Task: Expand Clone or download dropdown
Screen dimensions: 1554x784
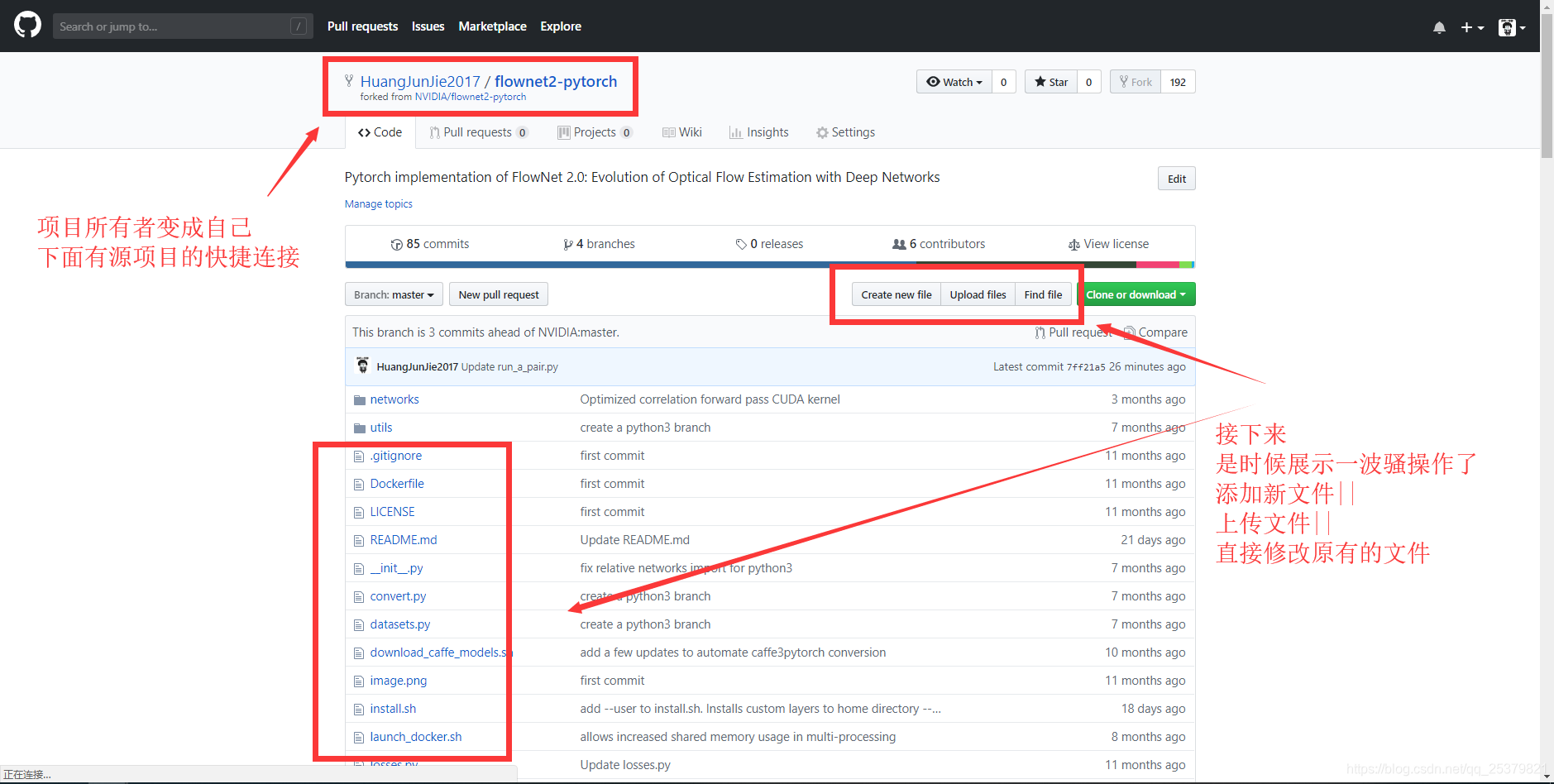Action: click(x=1137, y=294)
